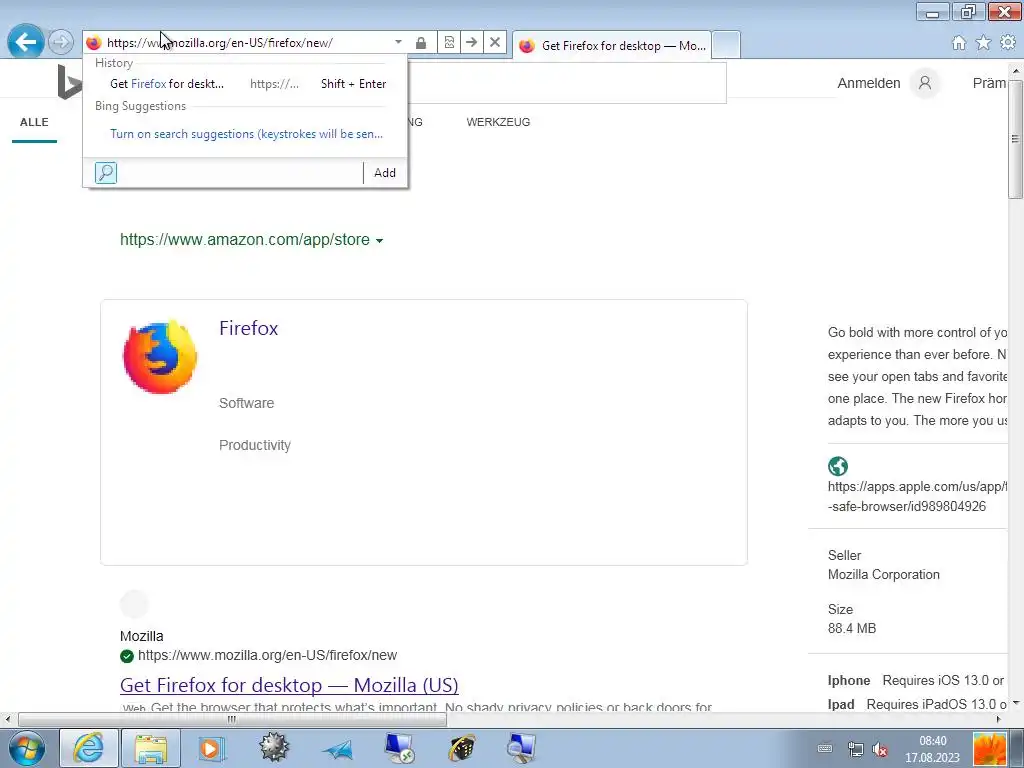Click the dice taskbar icon
This screenshot has height=768, width=1024.
click(x=462, y=748)
